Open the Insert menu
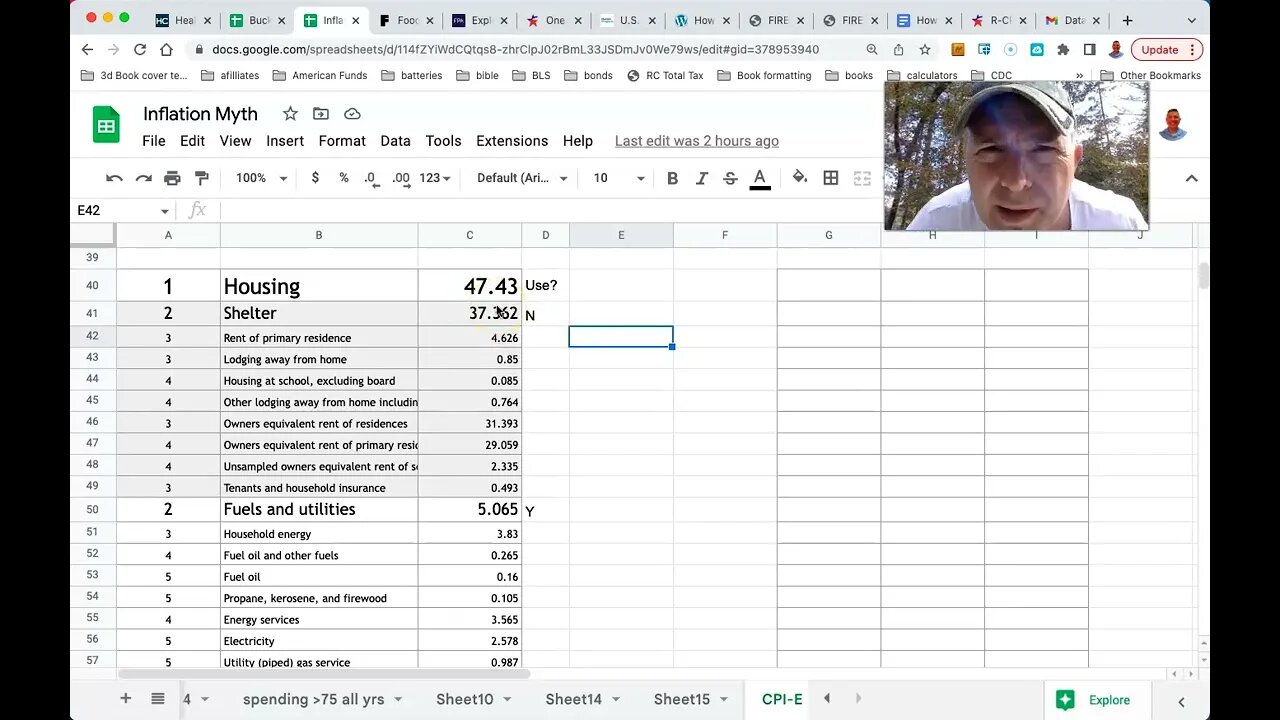The image size is (1280, 720). click(x=285, y=141)
